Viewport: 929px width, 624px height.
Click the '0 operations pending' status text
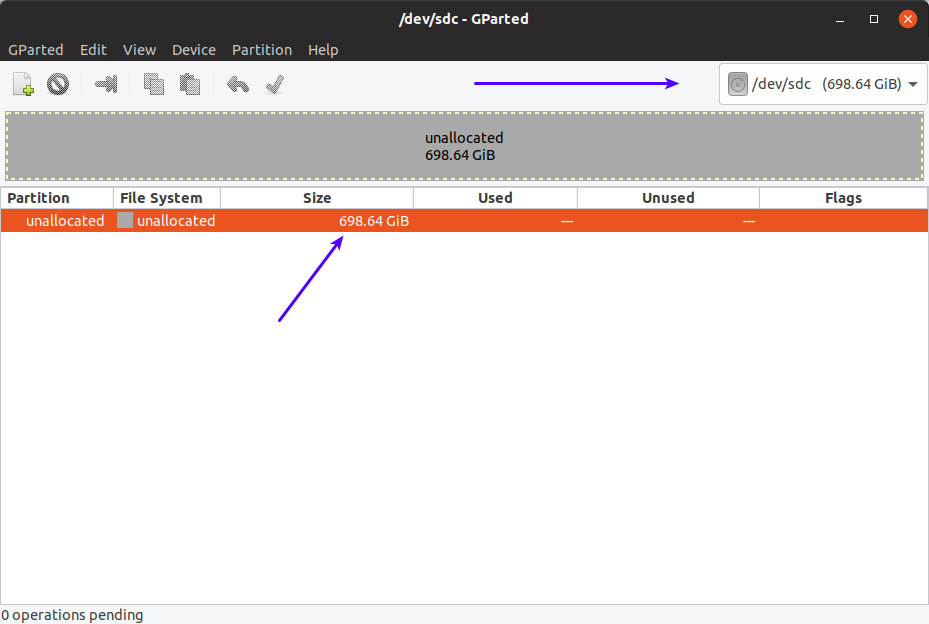click(x=72, y=615)
